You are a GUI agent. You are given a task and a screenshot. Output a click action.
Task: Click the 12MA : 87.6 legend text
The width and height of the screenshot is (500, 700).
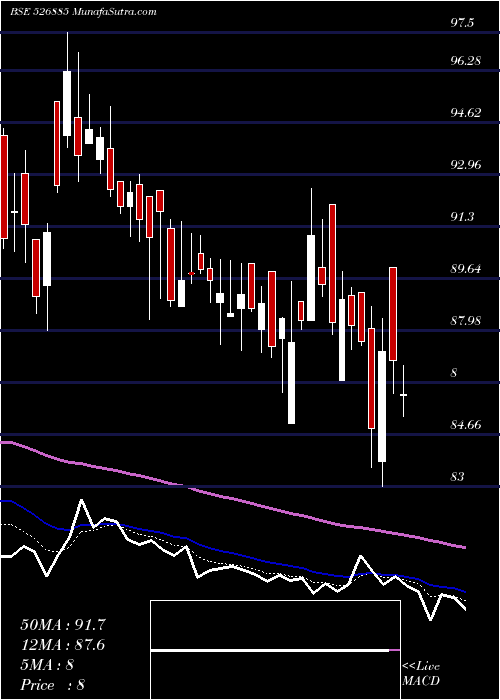pyautogui.click(x=63, y=645)
